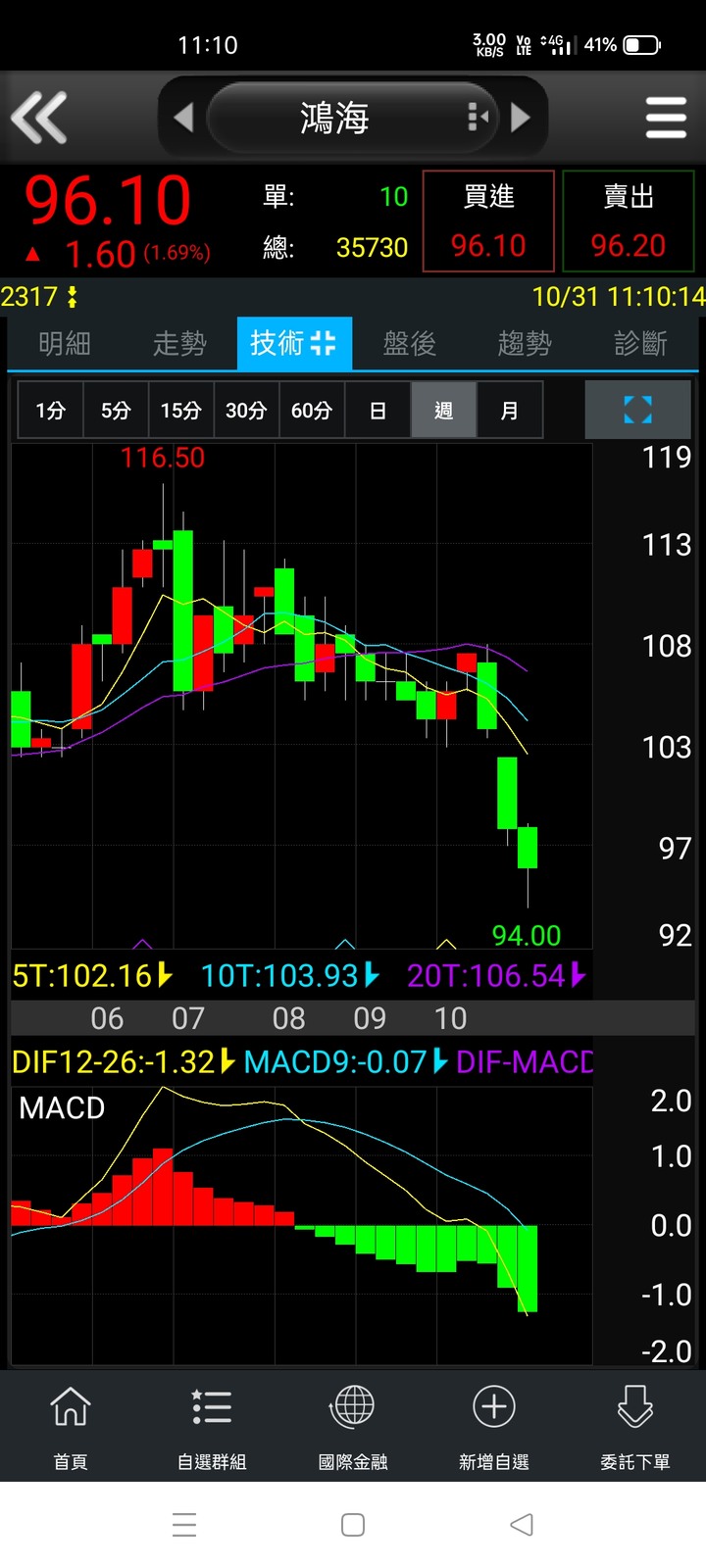Tap the high price label 116.50

(163, 458)
